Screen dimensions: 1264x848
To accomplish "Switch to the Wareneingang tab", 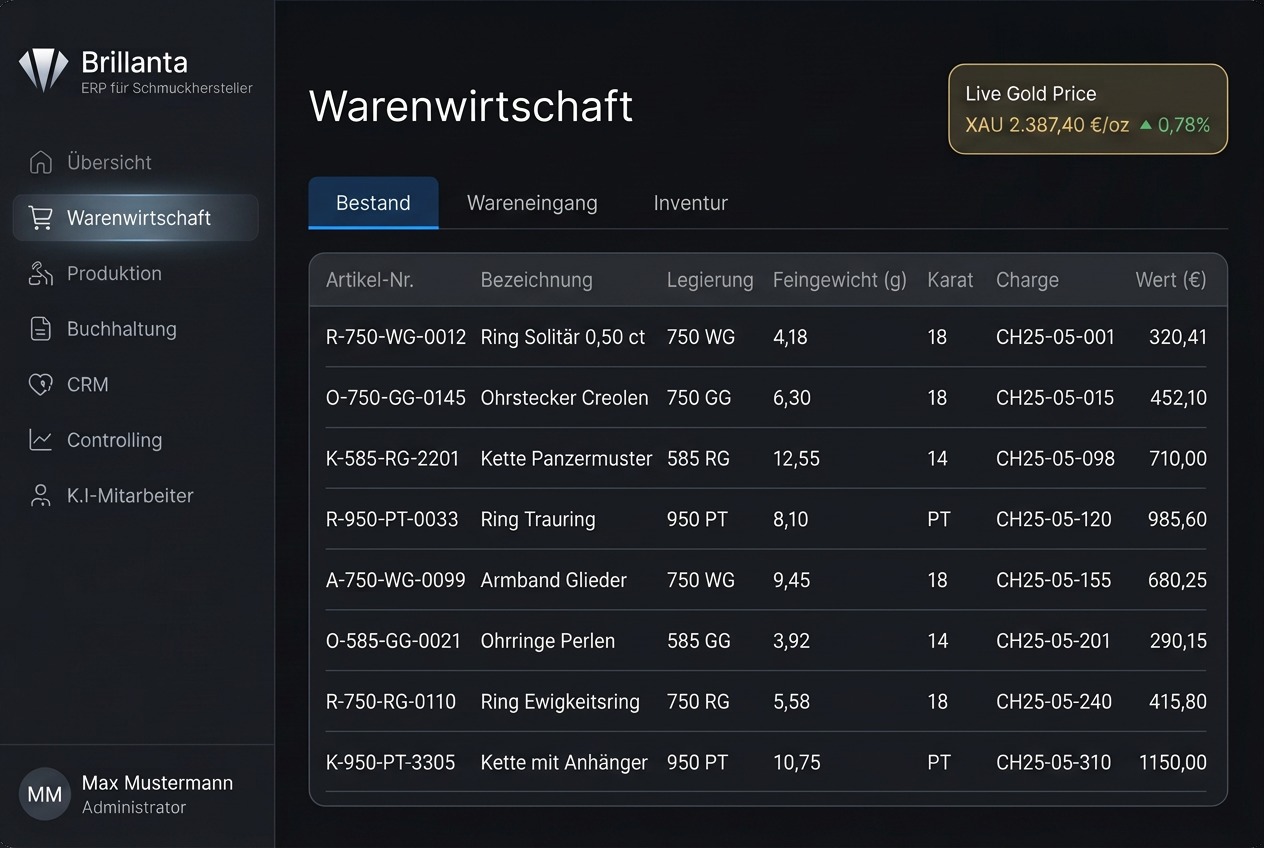I will pyautogui.click(x=532, y=203).
